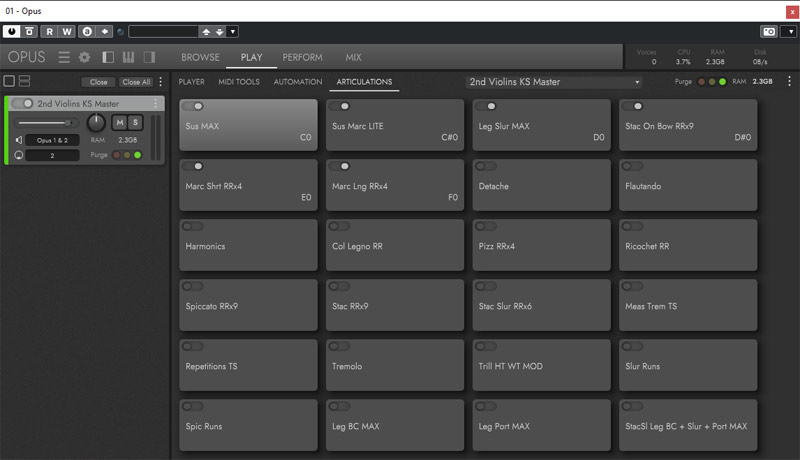Enable the Detache articulation toggle

[486, 166]
